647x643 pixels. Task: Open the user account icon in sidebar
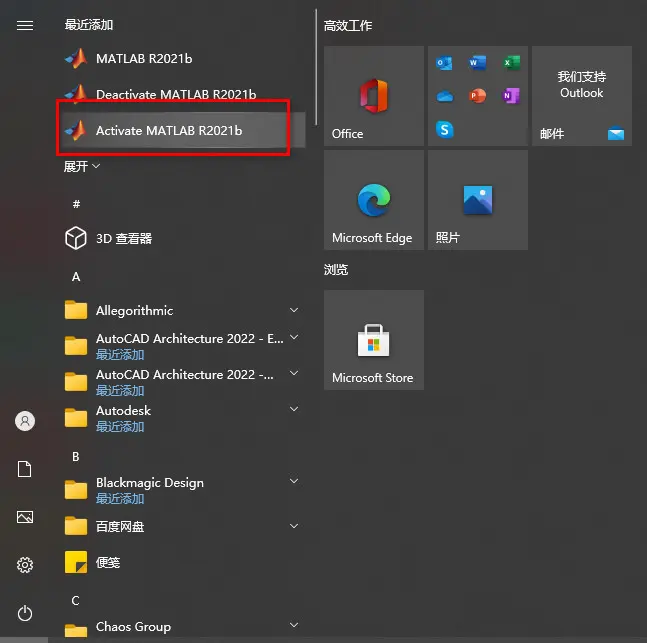[x=25, y=421]
